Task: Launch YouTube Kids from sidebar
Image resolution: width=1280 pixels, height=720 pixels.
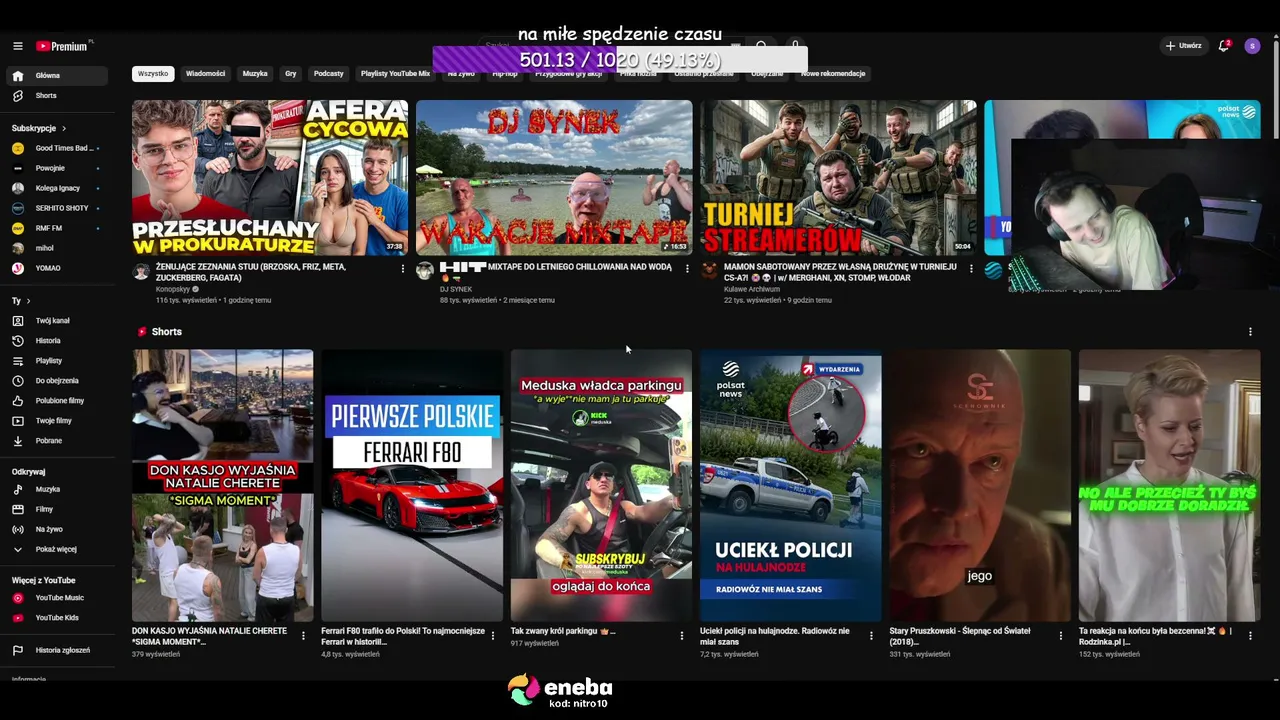Action: (18, 618)
